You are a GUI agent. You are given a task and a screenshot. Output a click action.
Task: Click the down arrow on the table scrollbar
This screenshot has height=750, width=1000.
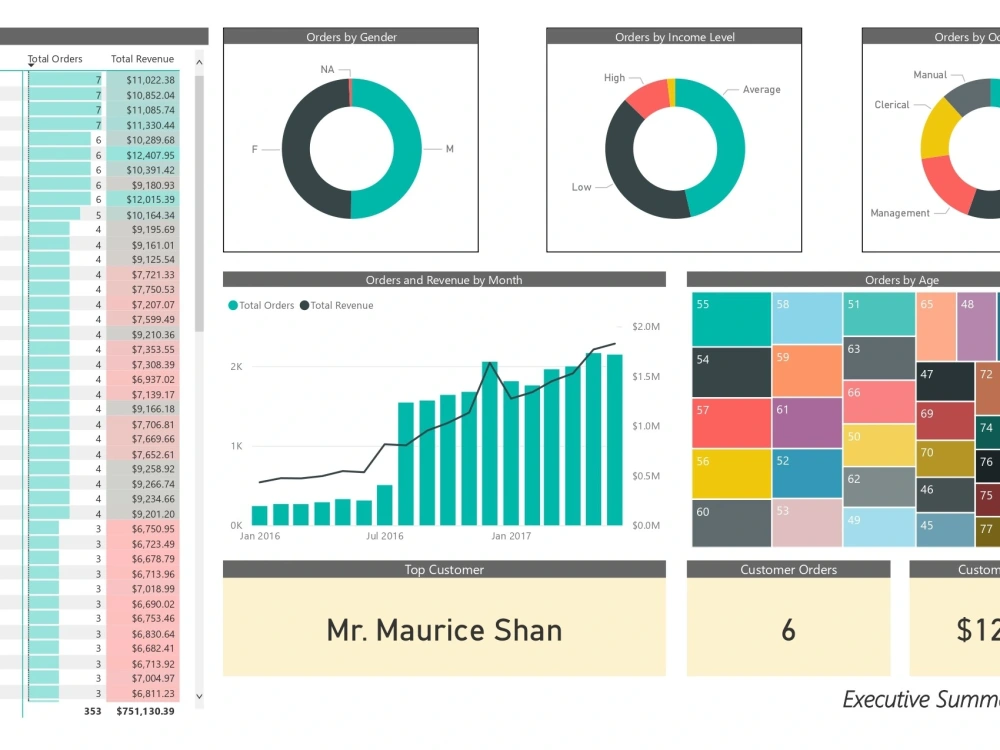point(199,695)
